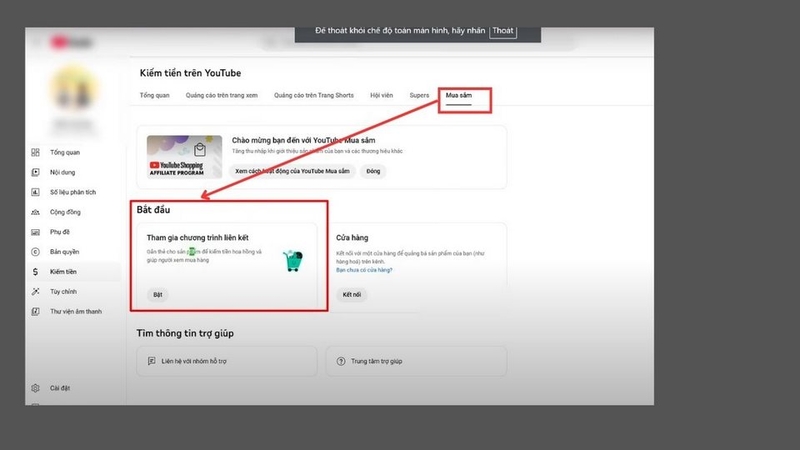
Task: Open Số liệu phân tích sidebar entry
Action: tap(73, 192)
